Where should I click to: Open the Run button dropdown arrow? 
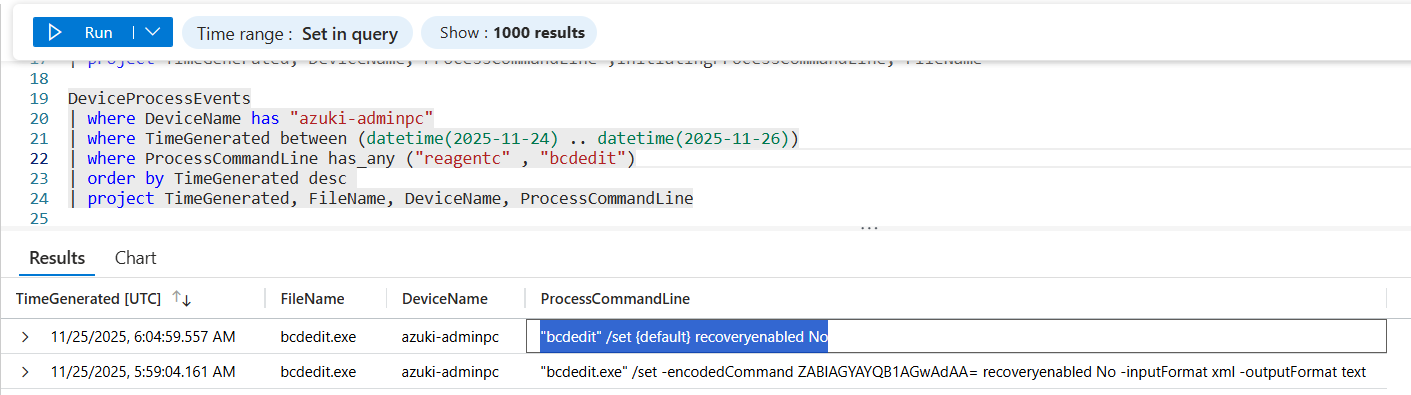pyautogui.click(x=153, y=32)
